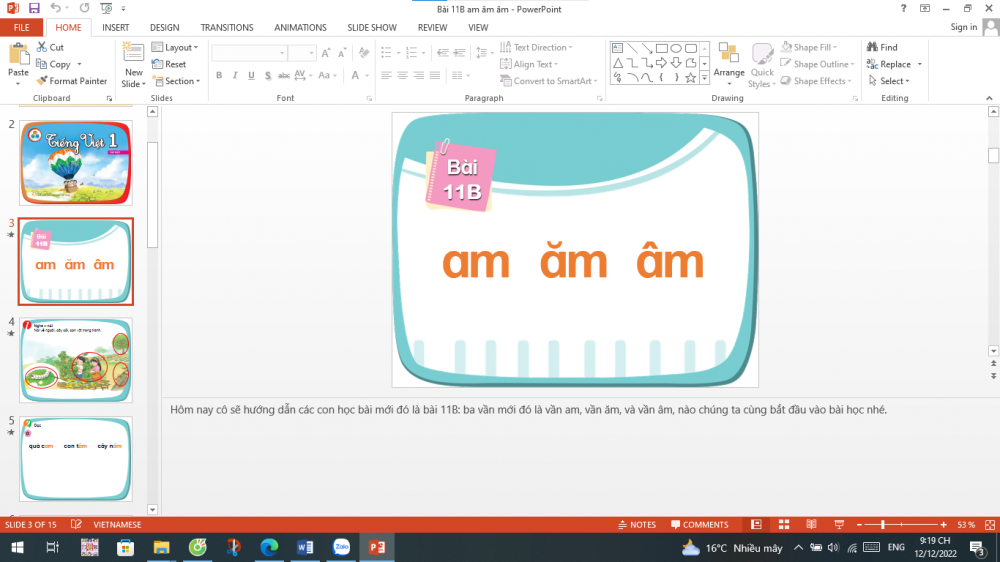Switch to Reading View in status bar
Screen dimensions: 1000x562
(x=811, y=524)
